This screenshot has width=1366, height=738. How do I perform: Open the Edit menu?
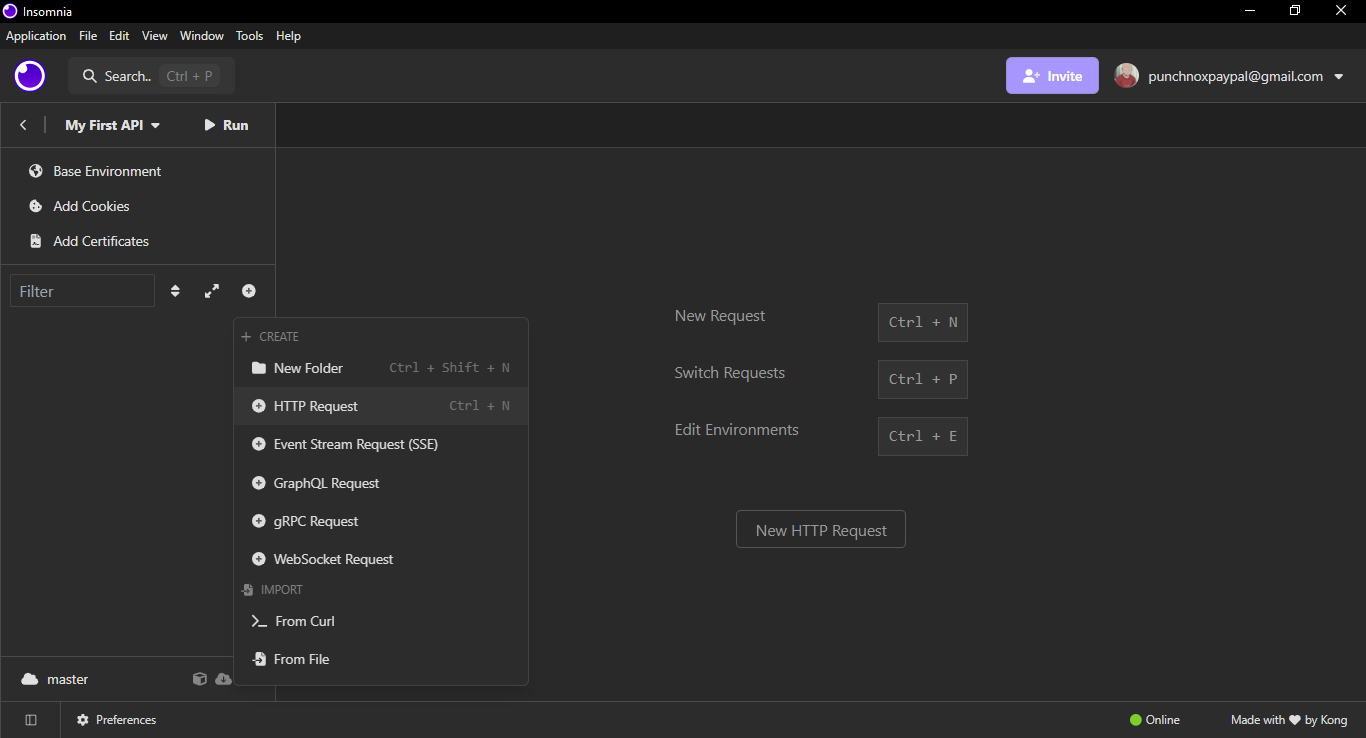point(119,36)
